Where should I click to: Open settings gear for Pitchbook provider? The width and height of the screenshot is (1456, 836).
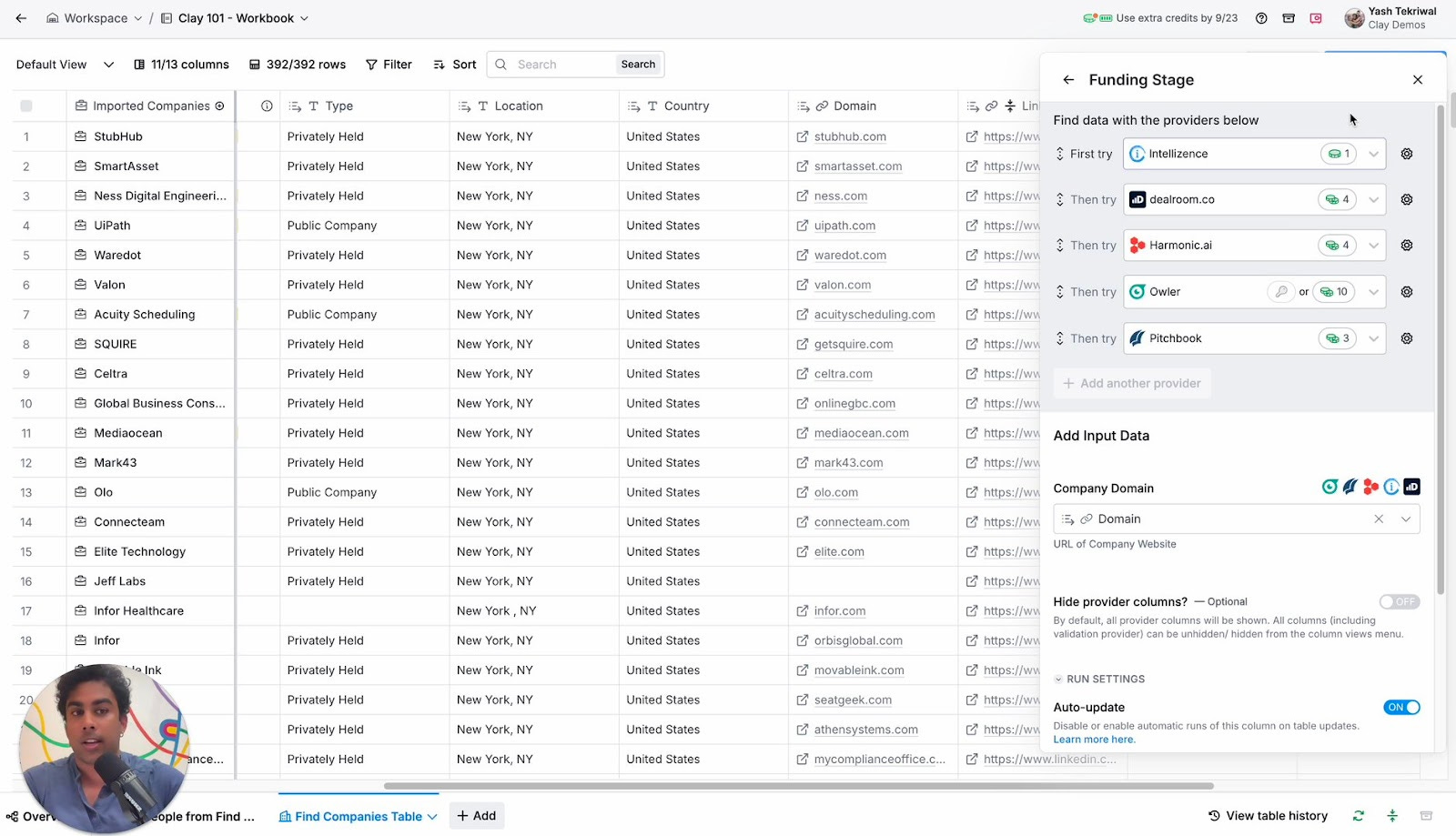[1407, 338]
